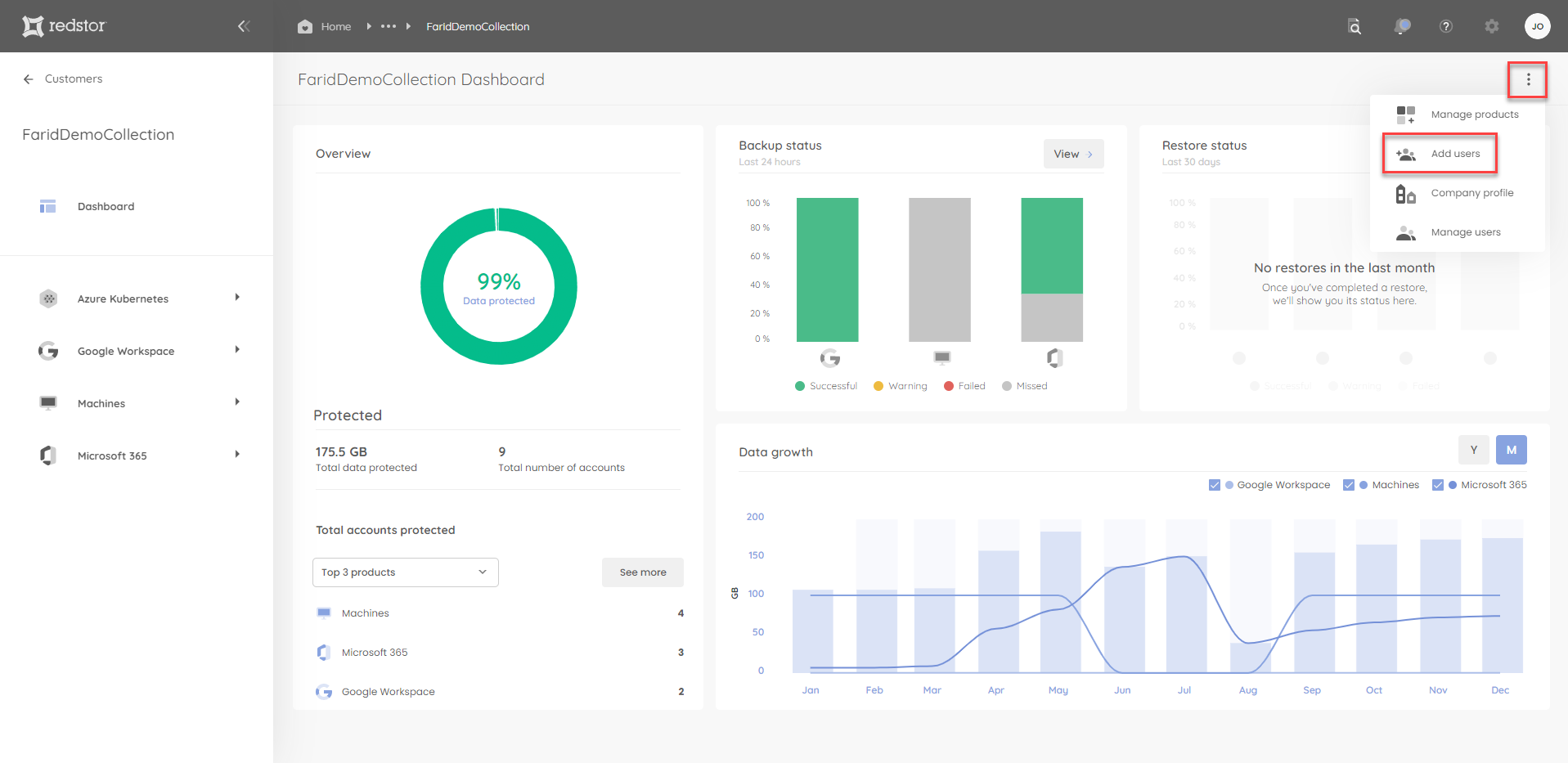Click the Manage products icon
The height and width of the screenshot is (763, 1568).
coord(1405,114)
